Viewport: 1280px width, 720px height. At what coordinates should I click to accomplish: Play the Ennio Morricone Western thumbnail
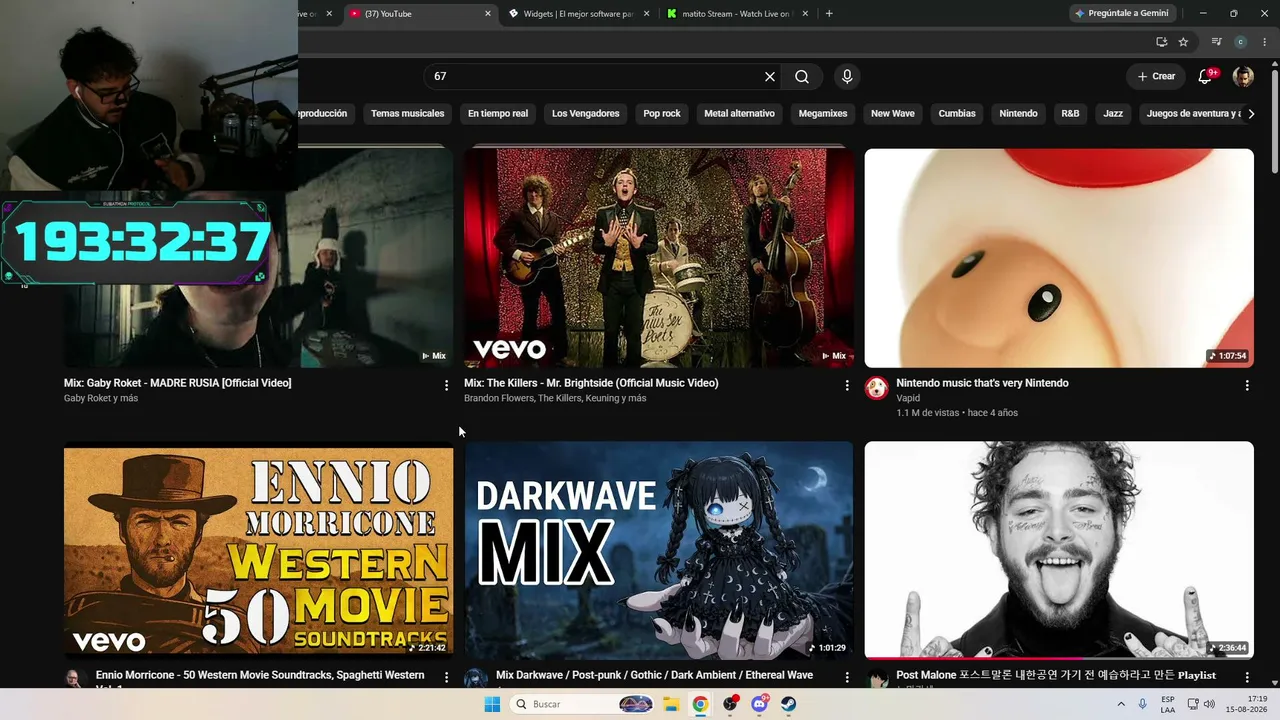tap(258, 550)
